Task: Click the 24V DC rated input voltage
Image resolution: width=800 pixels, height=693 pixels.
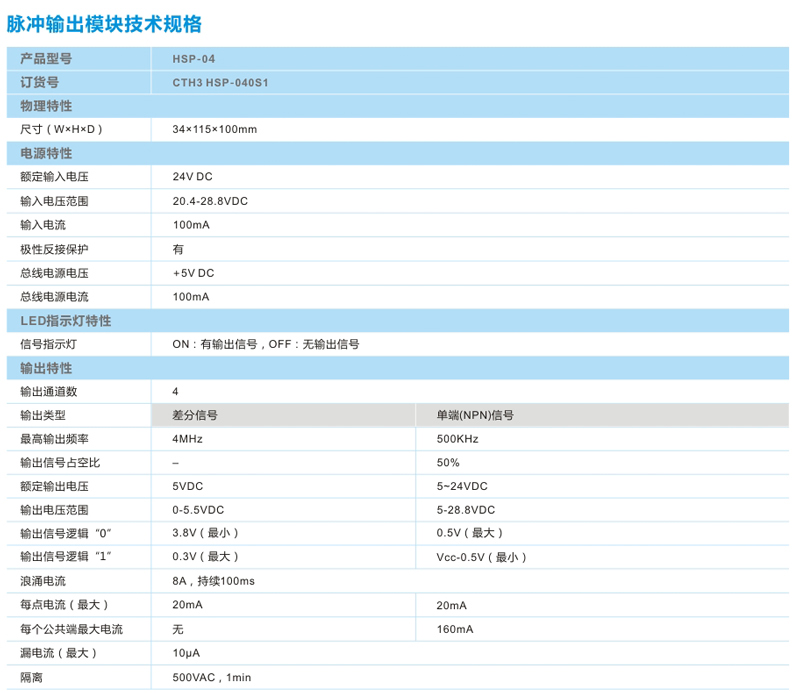Action: pos(192,177)
